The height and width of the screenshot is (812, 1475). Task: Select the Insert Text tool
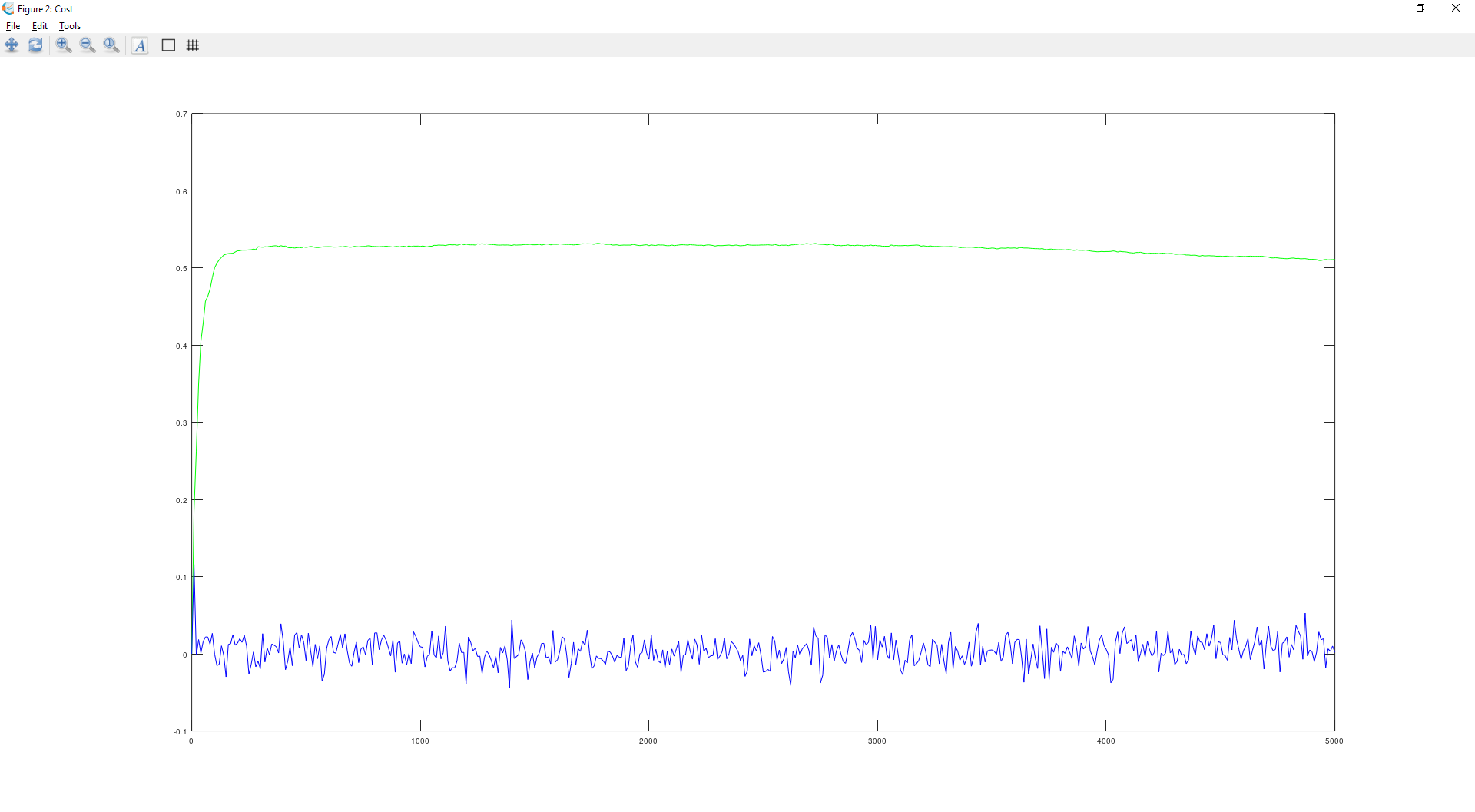point(140,45)
